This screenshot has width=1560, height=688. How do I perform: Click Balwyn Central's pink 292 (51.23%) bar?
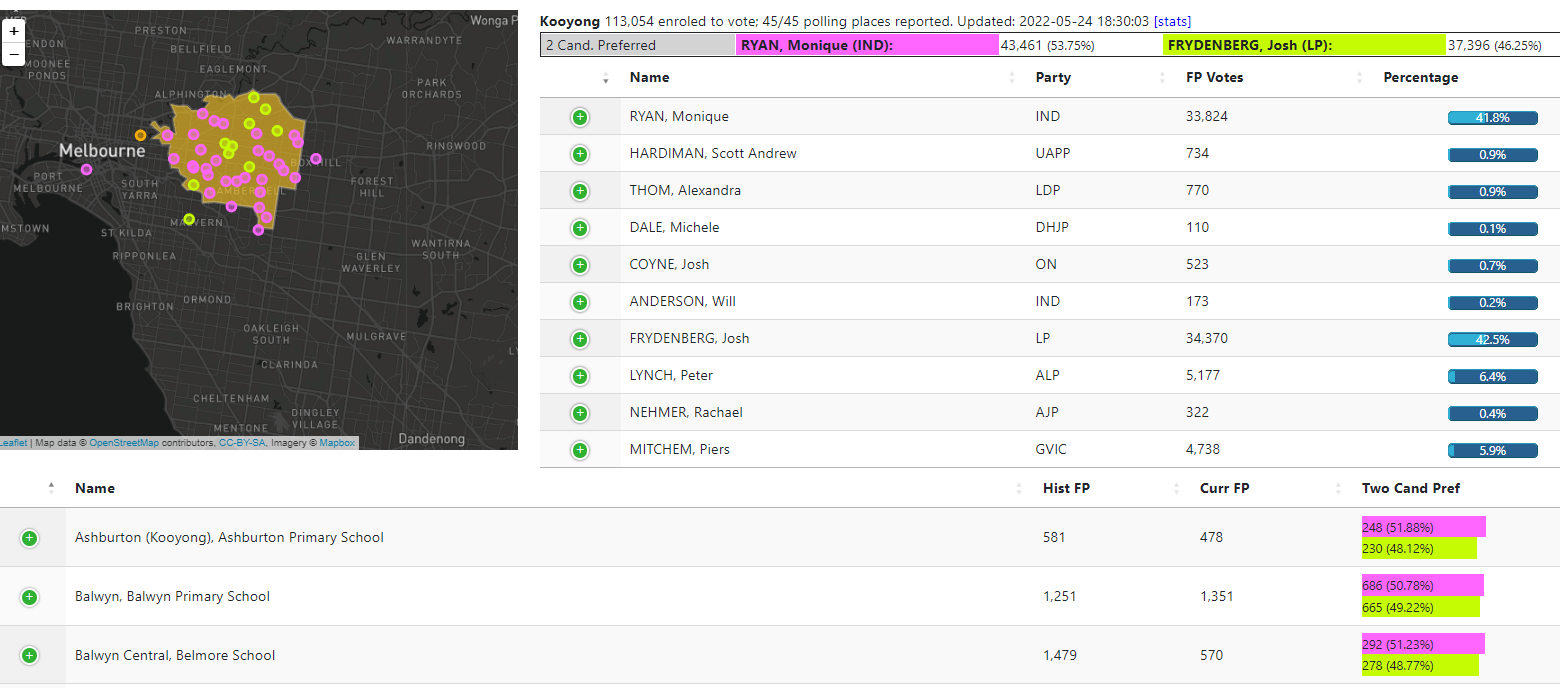1423,645
